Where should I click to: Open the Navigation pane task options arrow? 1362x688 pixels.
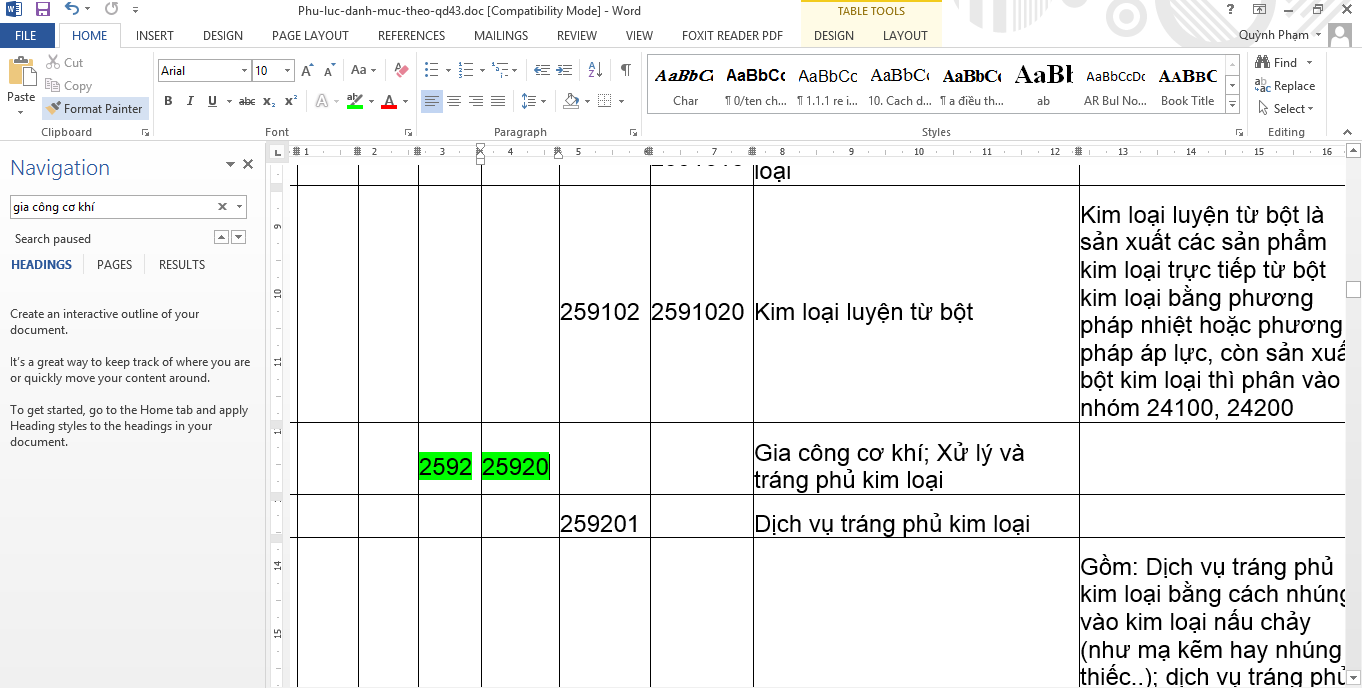(230, 165)
